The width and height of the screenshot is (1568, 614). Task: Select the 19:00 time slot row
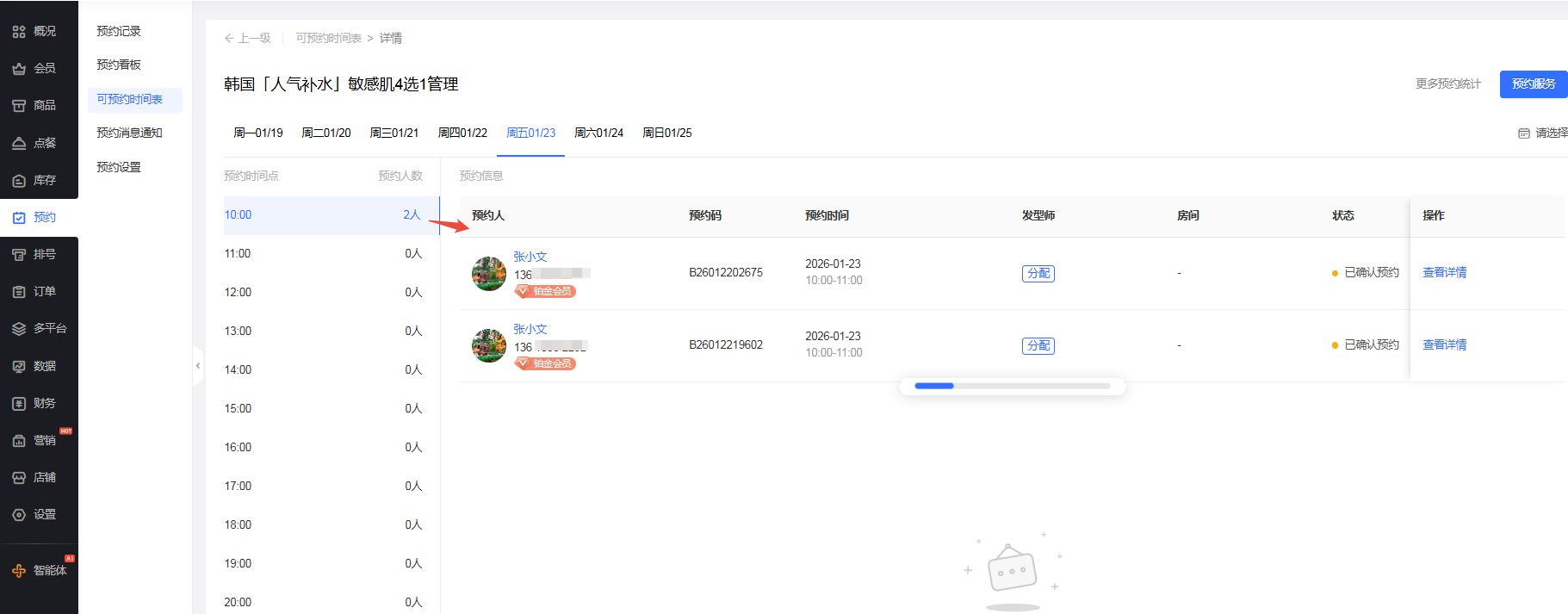332,564
